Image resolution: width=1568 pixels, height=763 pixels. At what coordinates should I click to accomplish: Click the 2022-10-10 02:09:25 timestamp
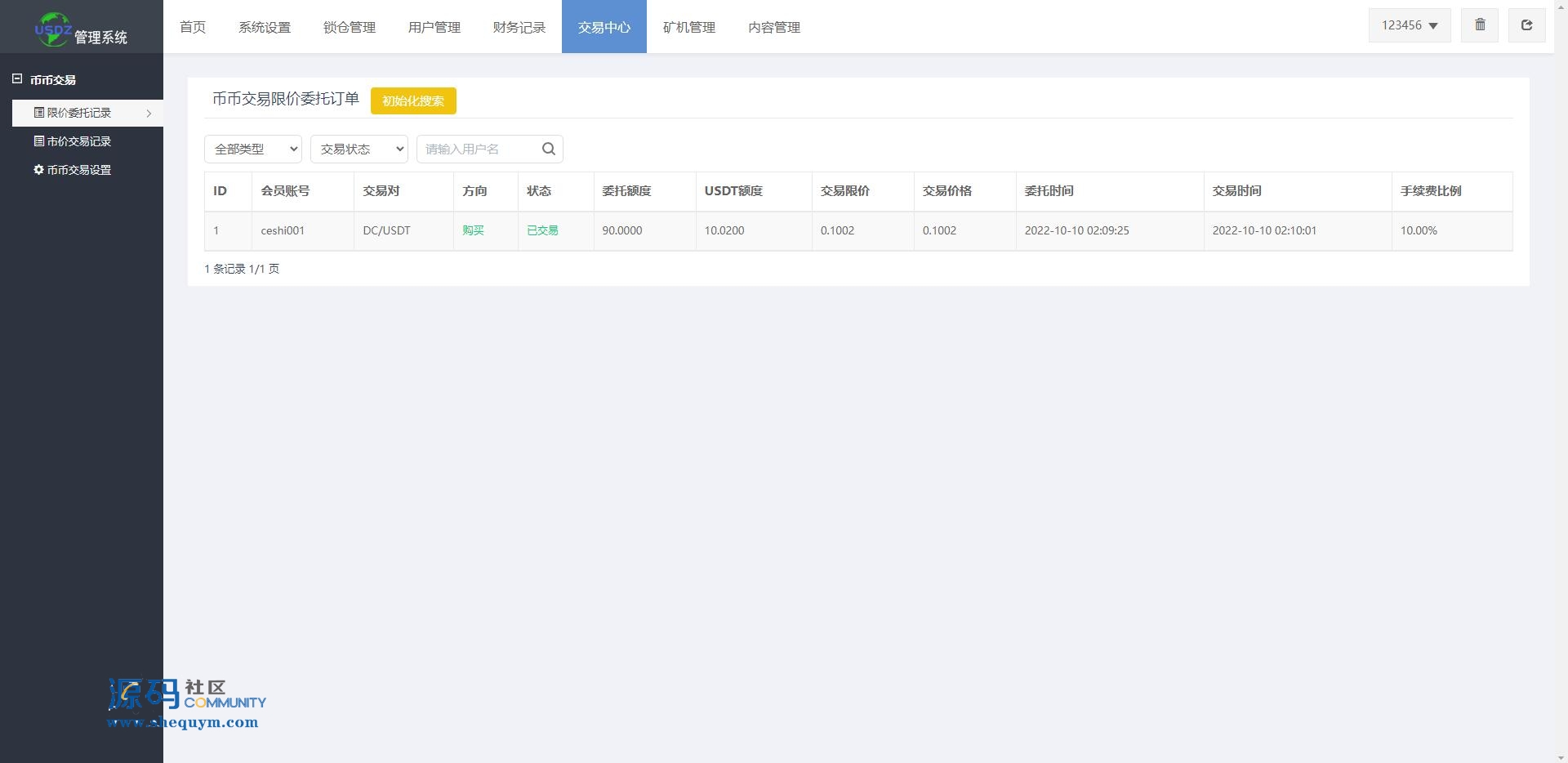[x=1077, y=230]
